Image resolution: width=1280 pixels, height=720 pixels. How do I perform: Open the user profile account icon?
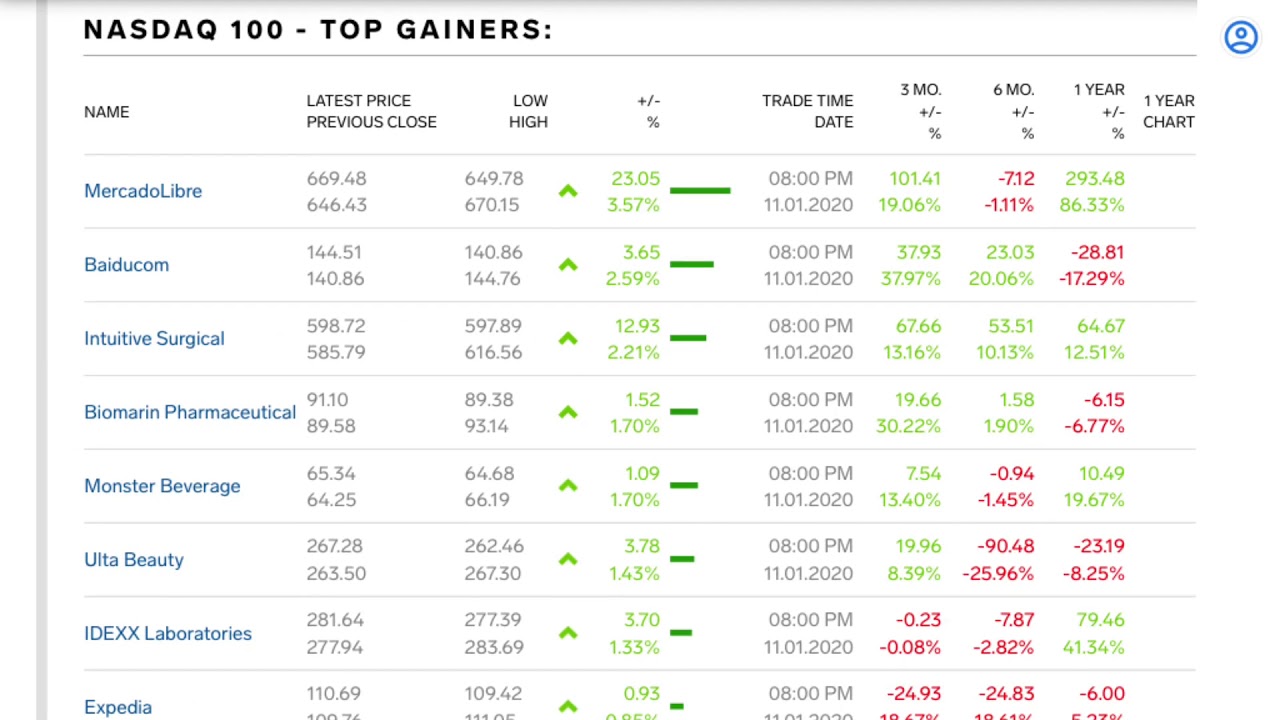(1240, 38)
